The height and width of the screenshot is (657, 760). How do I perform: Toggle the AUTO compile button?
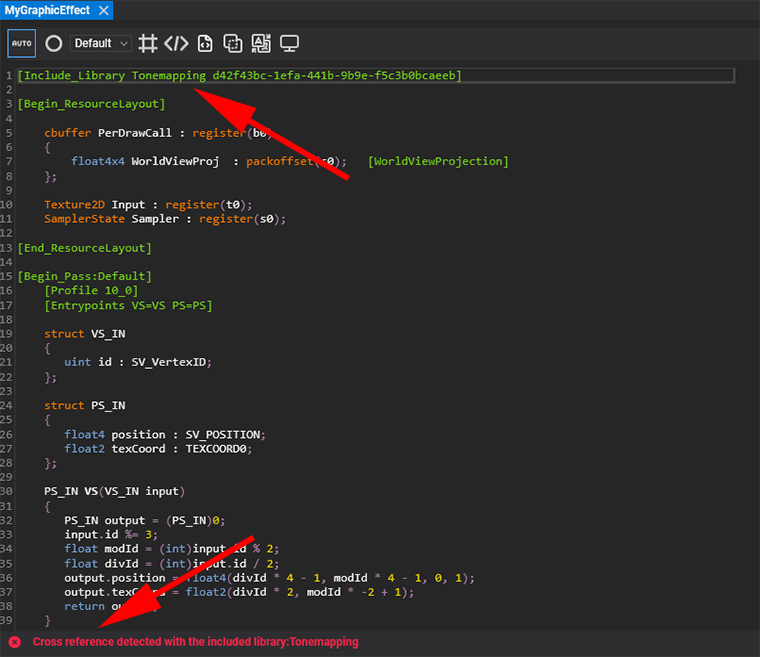tap(22, 43)
